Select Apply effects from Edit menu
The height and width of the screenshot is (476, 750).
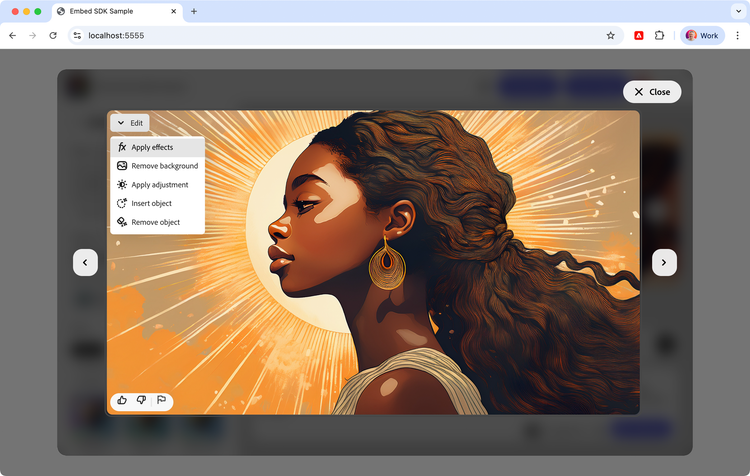tap(152, 147)
